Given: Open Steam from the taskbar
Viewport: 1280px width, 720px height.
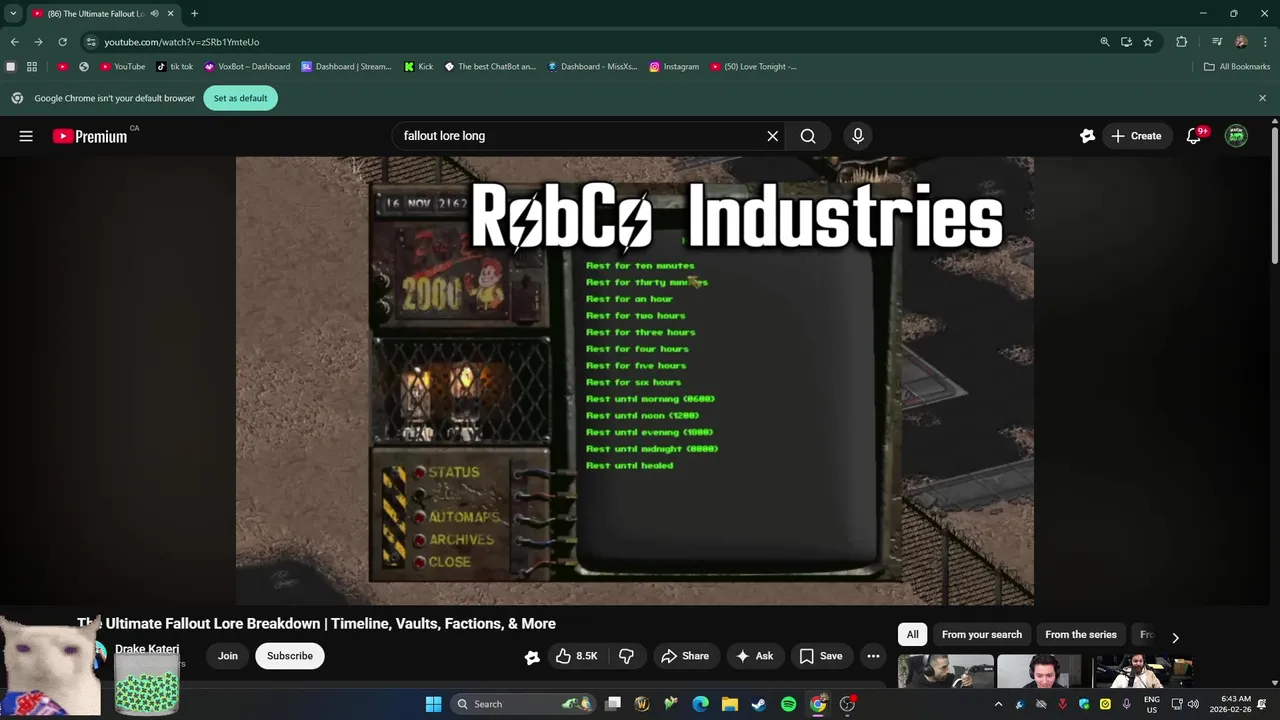Looking at the screenshot, I should coord(759,704).
